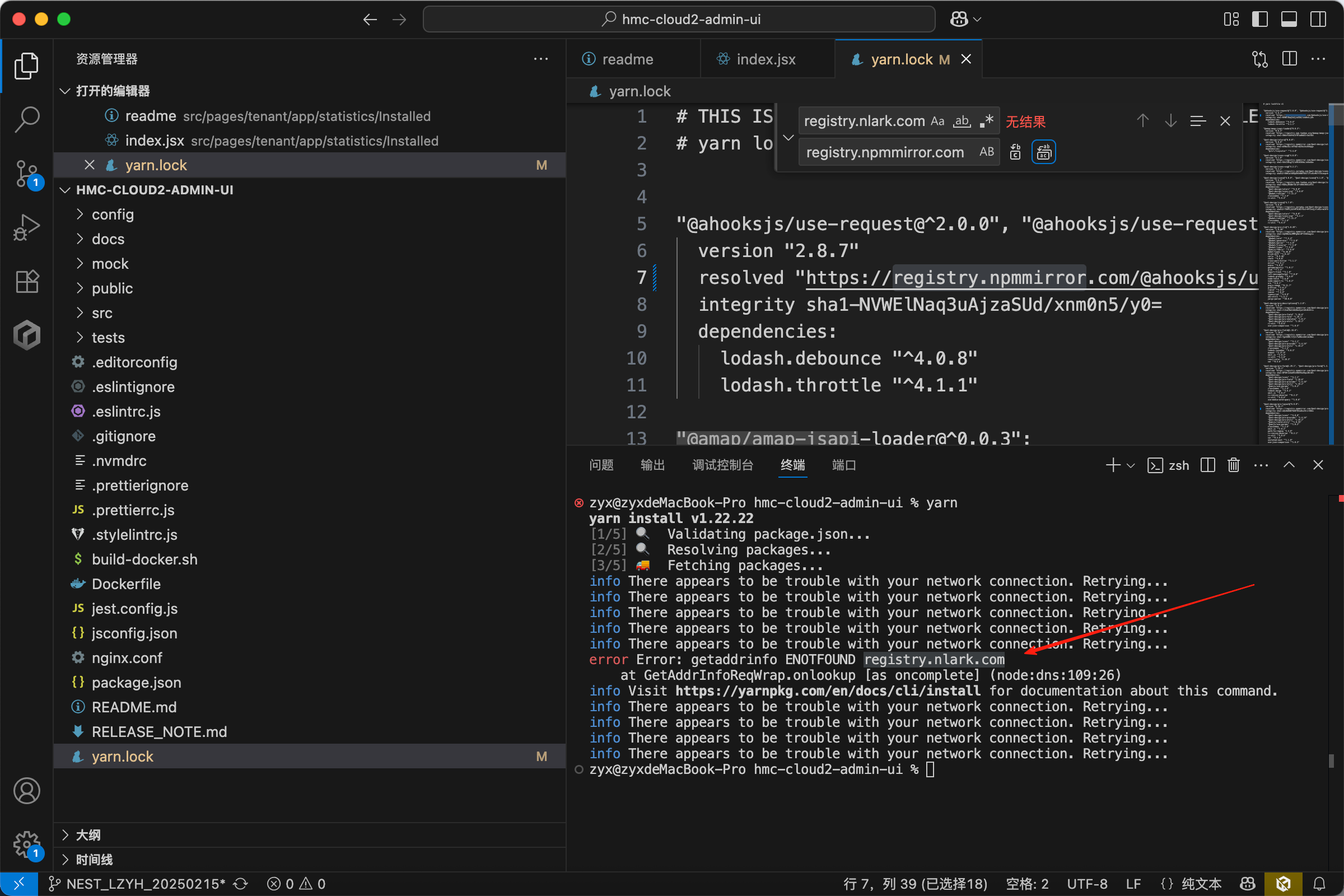Toggle Use Regular Expression in find
This screenshot has height=896, width=1344.
coord(987,121)
